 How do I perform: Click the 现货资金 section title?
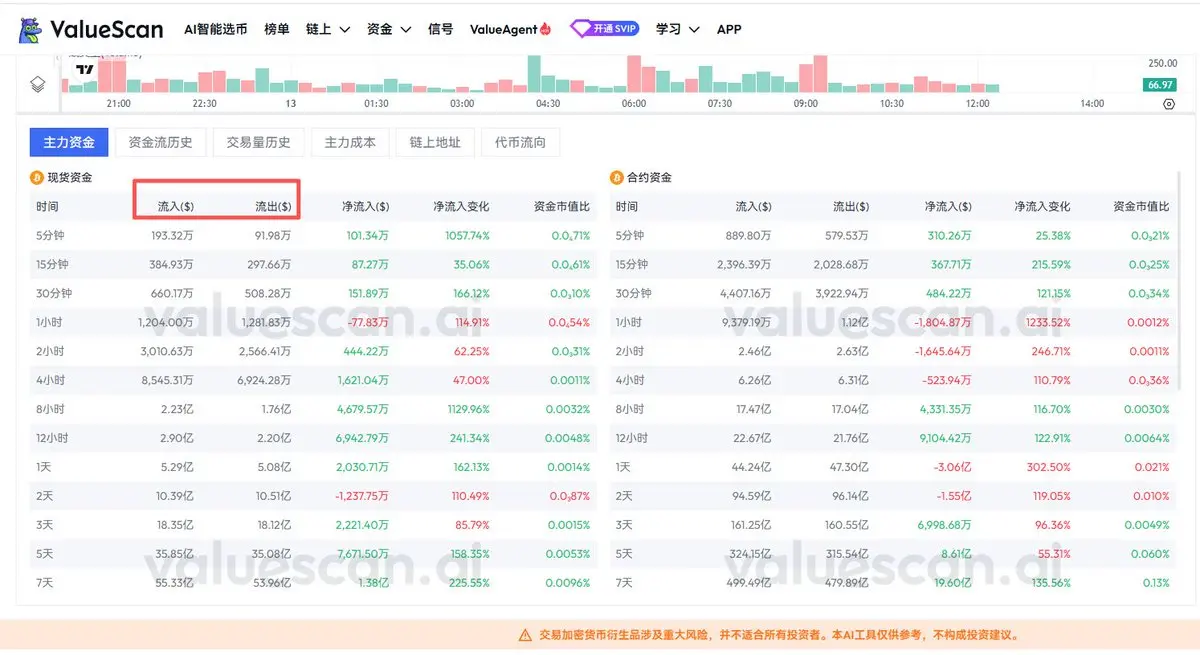click(70, 178)
